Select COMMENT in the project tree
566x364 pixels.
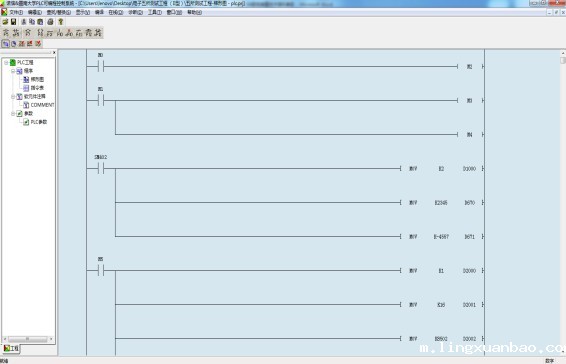click(42, 105)
